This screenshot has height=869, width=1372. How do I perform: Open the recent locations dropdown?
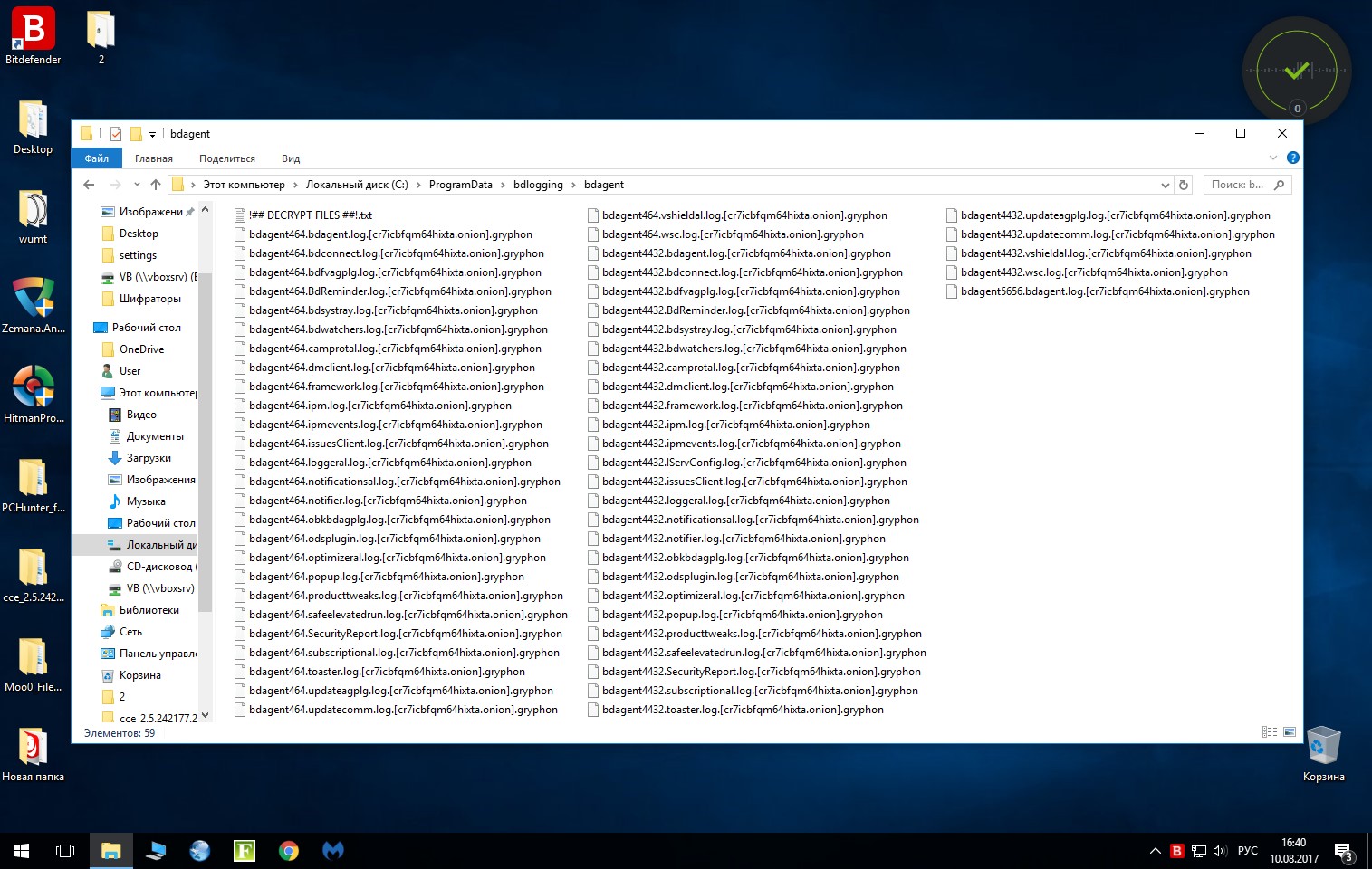tap(137, 185)
